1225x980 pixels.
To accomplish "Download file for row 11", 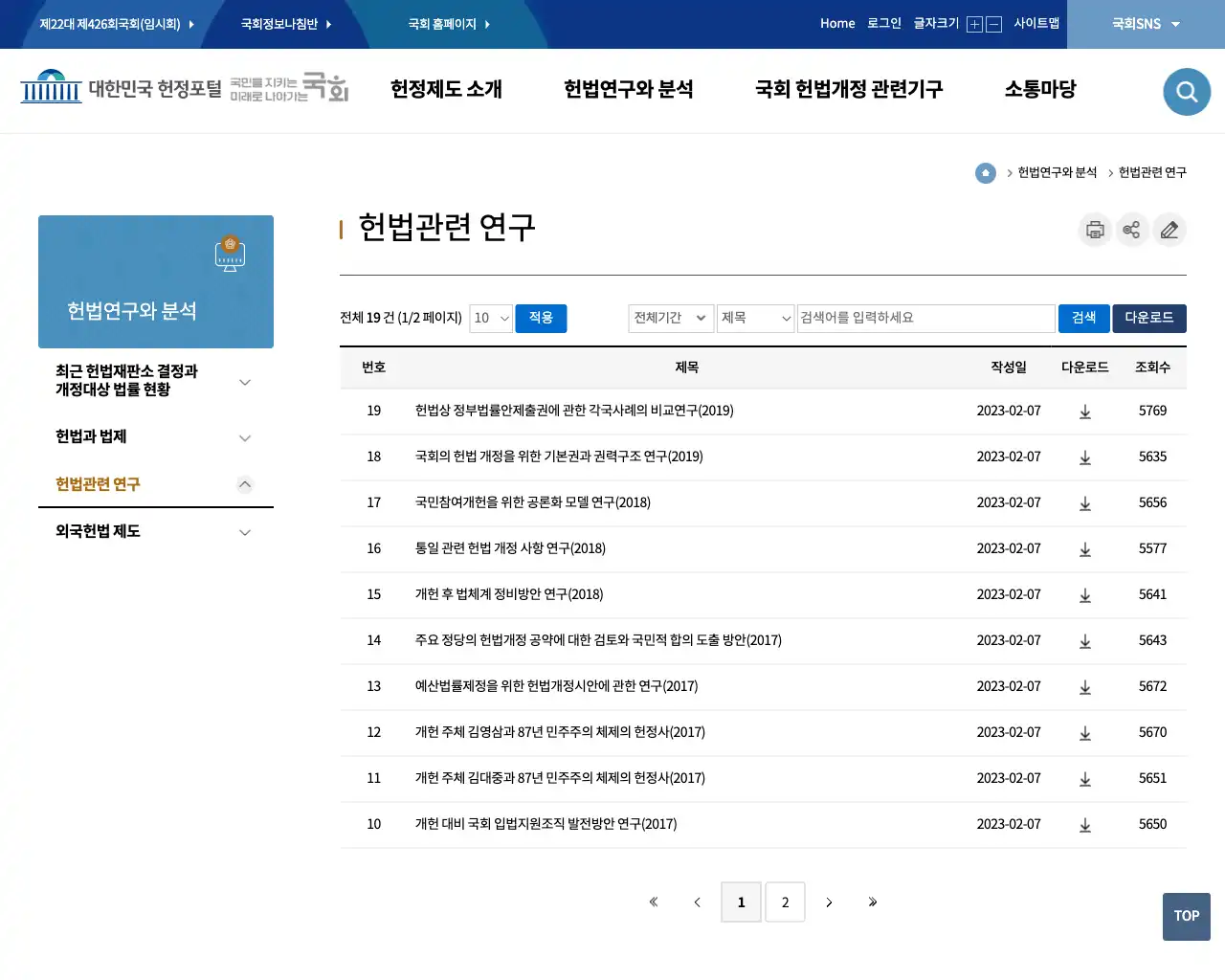I will pos(1085,779).
